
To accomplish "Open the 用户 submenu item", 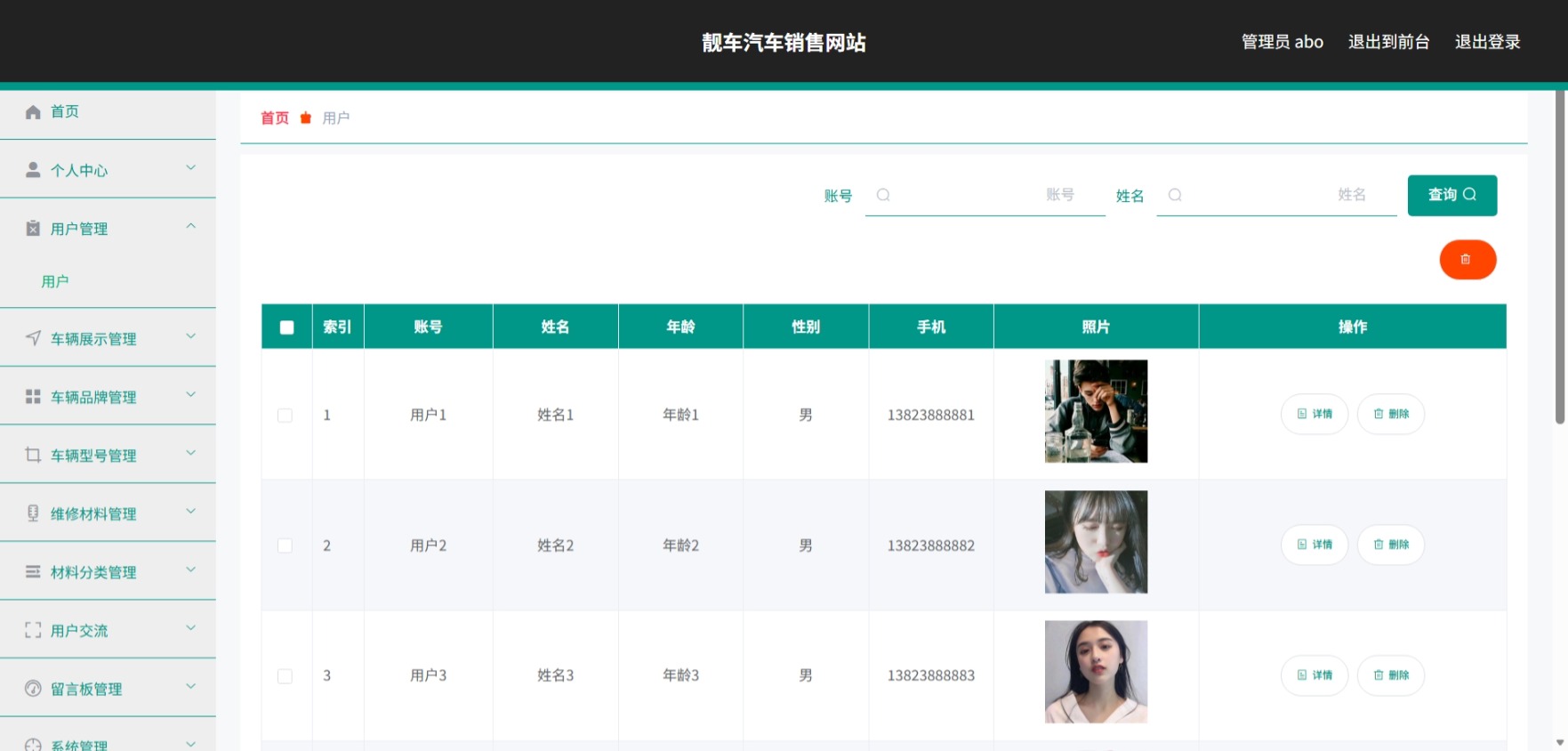I will [55, 281].
